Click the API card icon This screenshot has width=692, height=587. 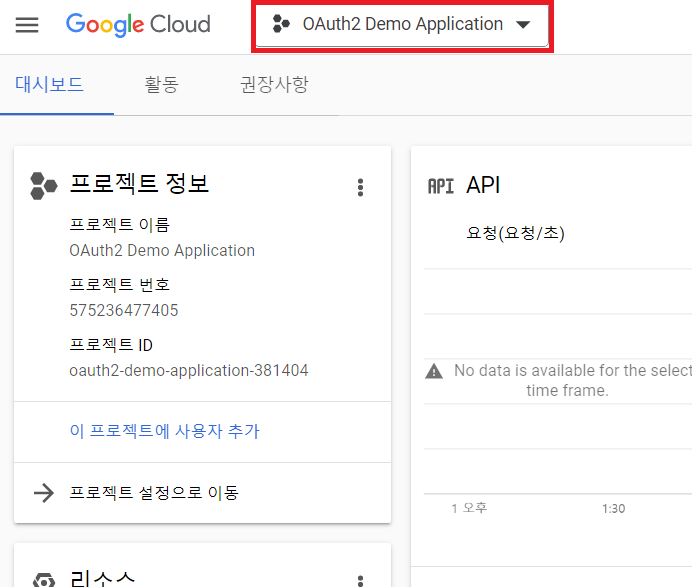click(x=440, y=186)
